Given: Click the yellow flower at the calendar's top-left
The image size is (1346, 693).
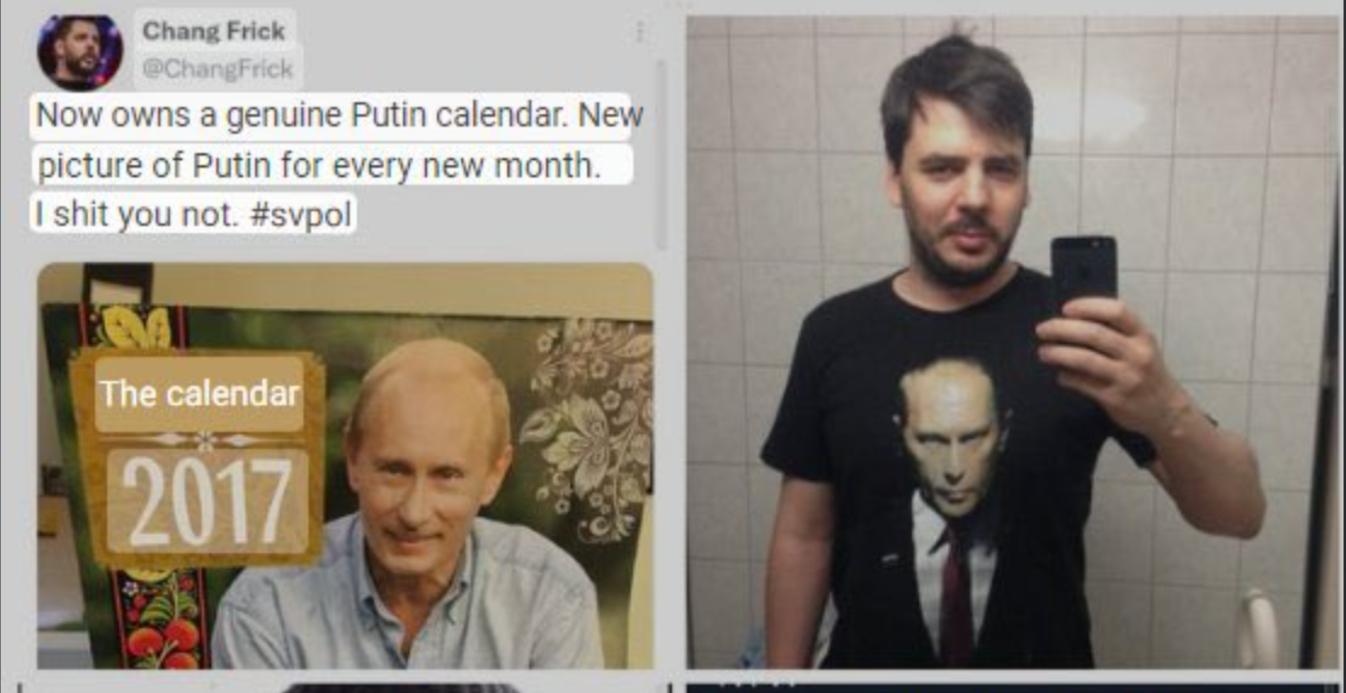Looking at the screenshot, I should point(138,327).
